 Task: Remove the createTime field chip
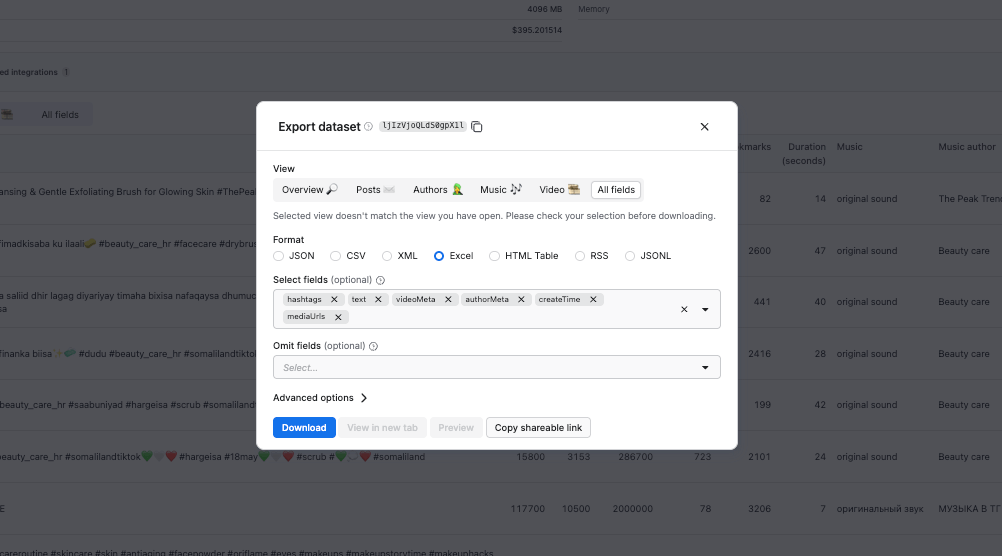[593, 299]
